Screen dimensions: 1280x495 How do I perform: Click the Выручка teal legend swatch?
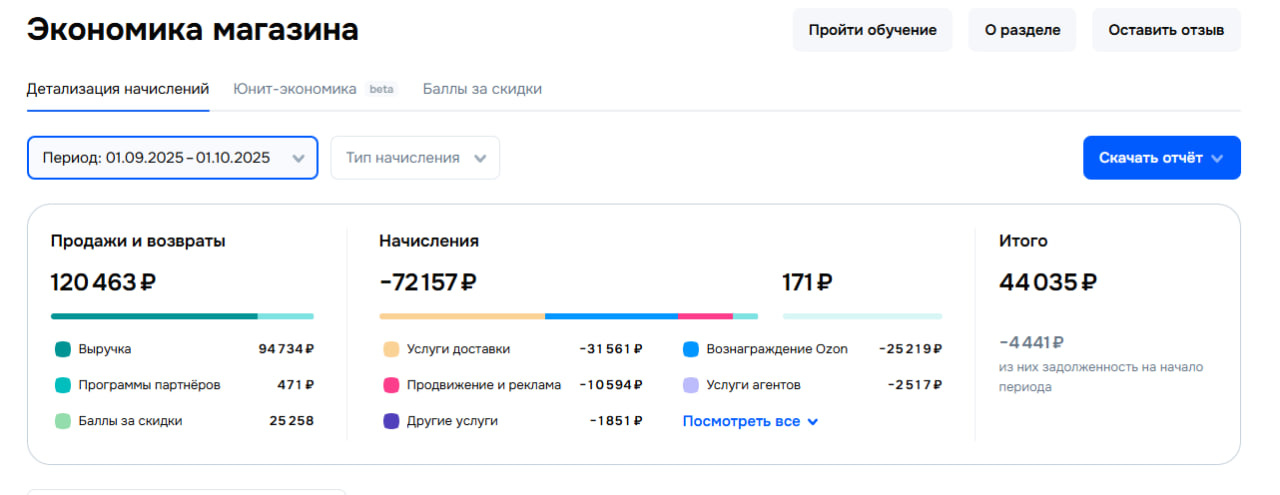63,350
